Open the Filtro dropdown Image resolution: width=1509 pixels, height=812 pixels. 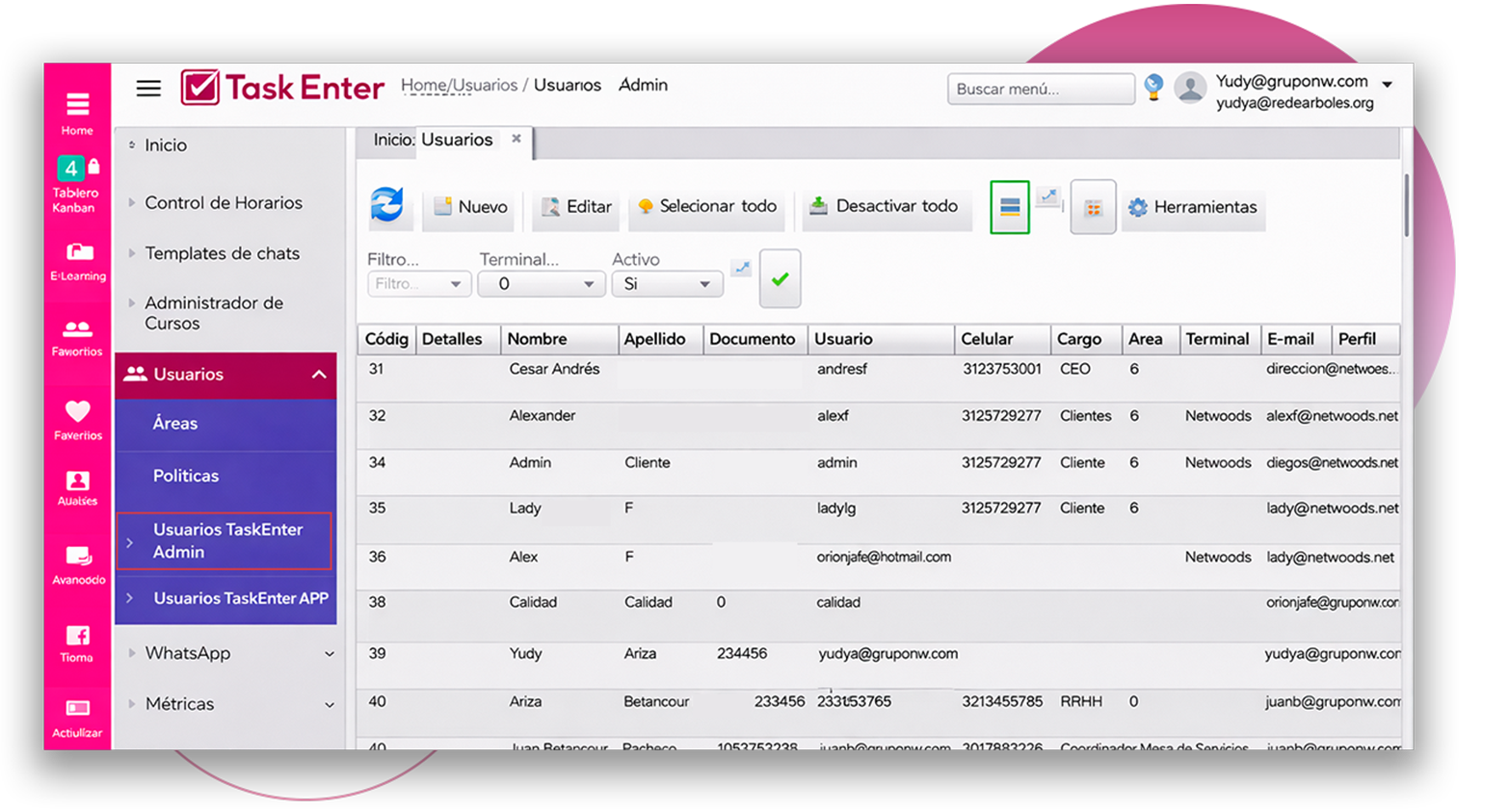click(419, 284)
